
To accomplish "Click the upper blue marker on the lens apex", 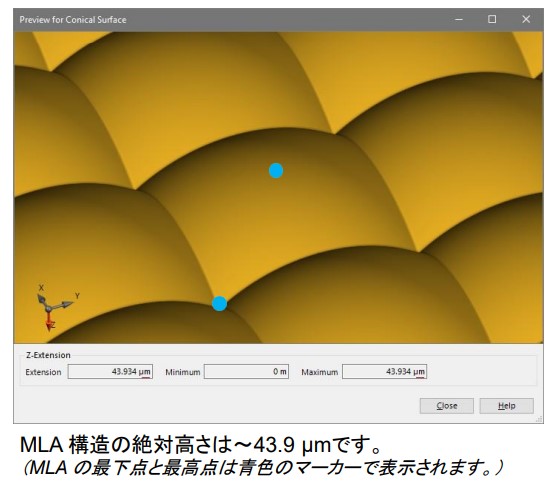I will pos(276,170).
